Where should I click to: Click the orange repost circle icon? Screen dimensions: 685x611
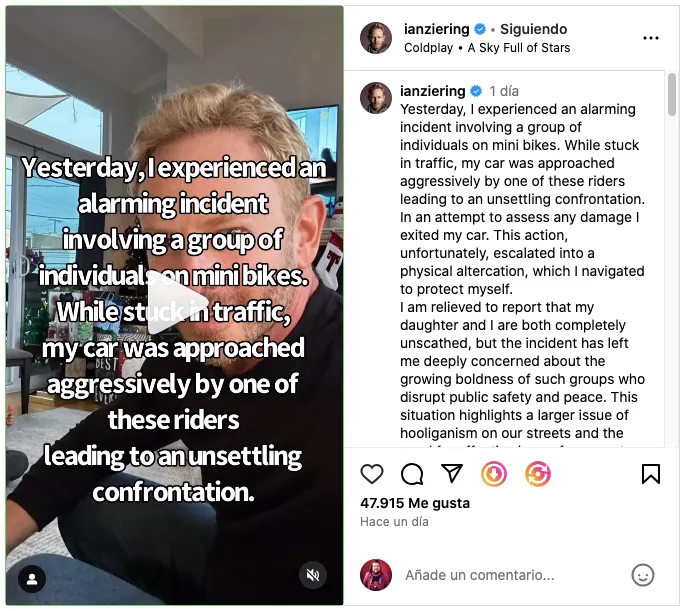[537, 474]
